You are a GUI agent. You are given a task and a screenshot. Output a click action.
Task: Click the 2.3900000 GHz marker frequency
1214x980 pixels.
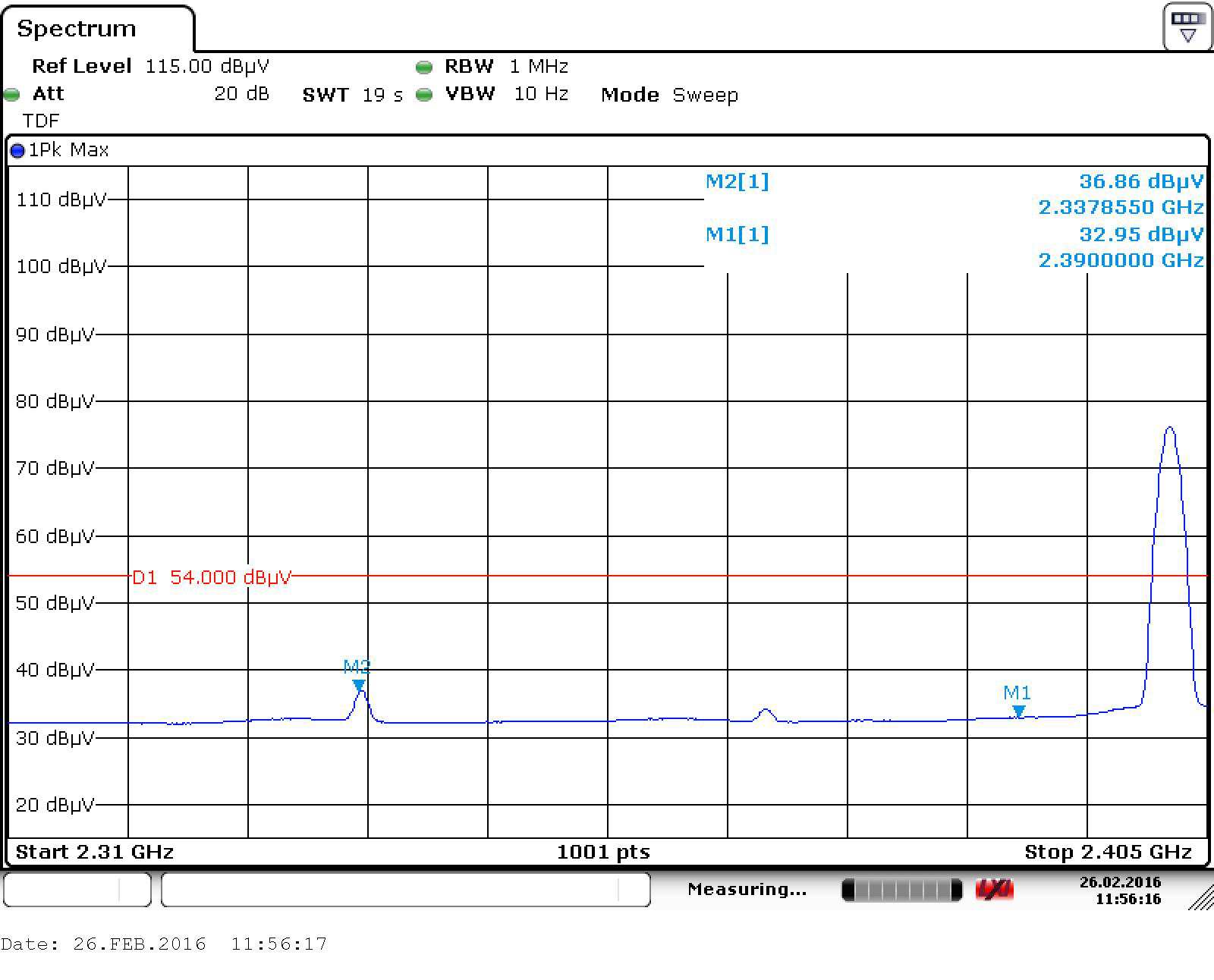[x=1121, y=260]
